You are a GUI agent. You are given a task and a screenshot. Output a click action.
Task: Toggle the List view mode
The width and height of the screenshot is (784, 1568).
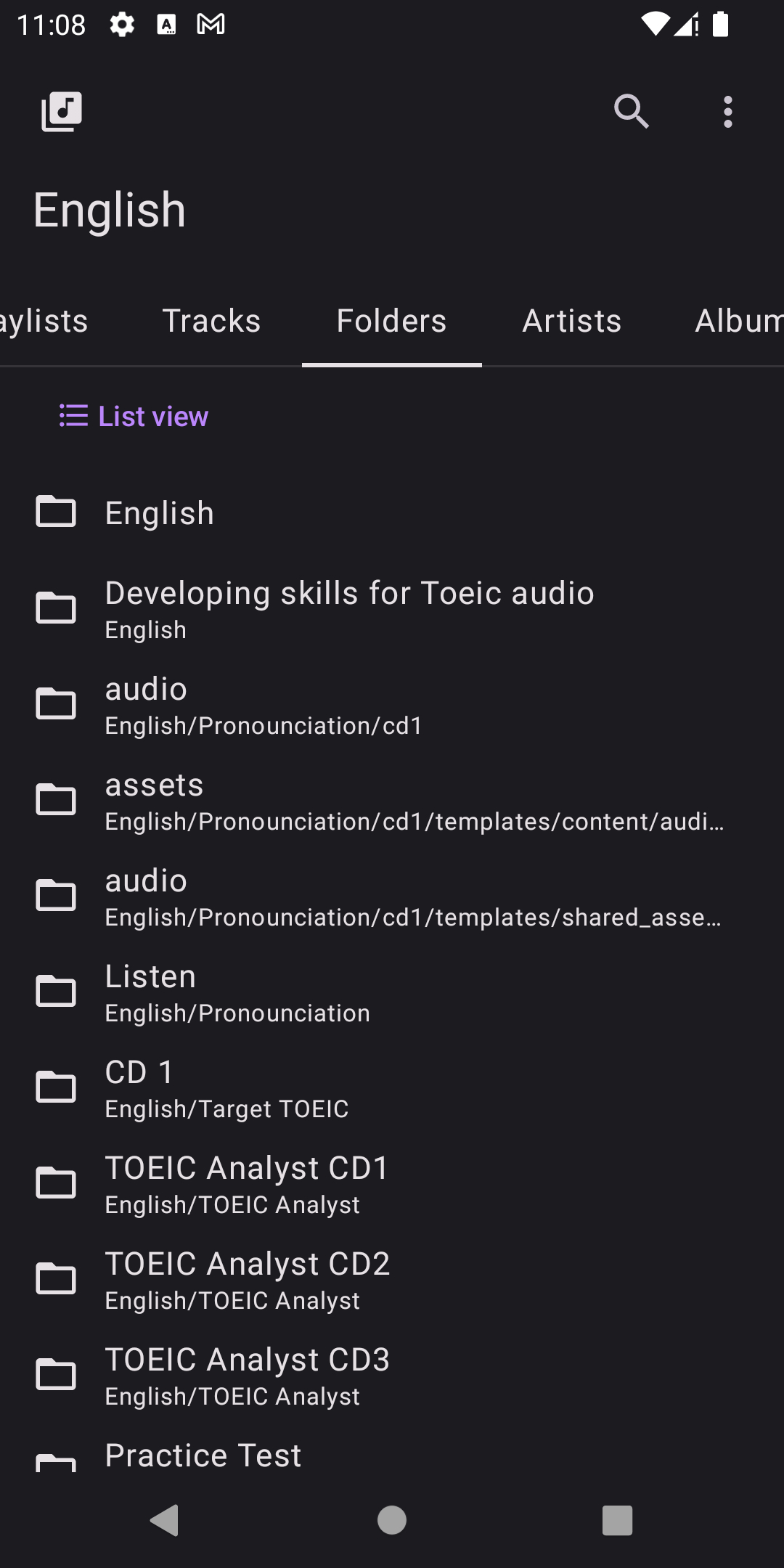pos(134,416)
